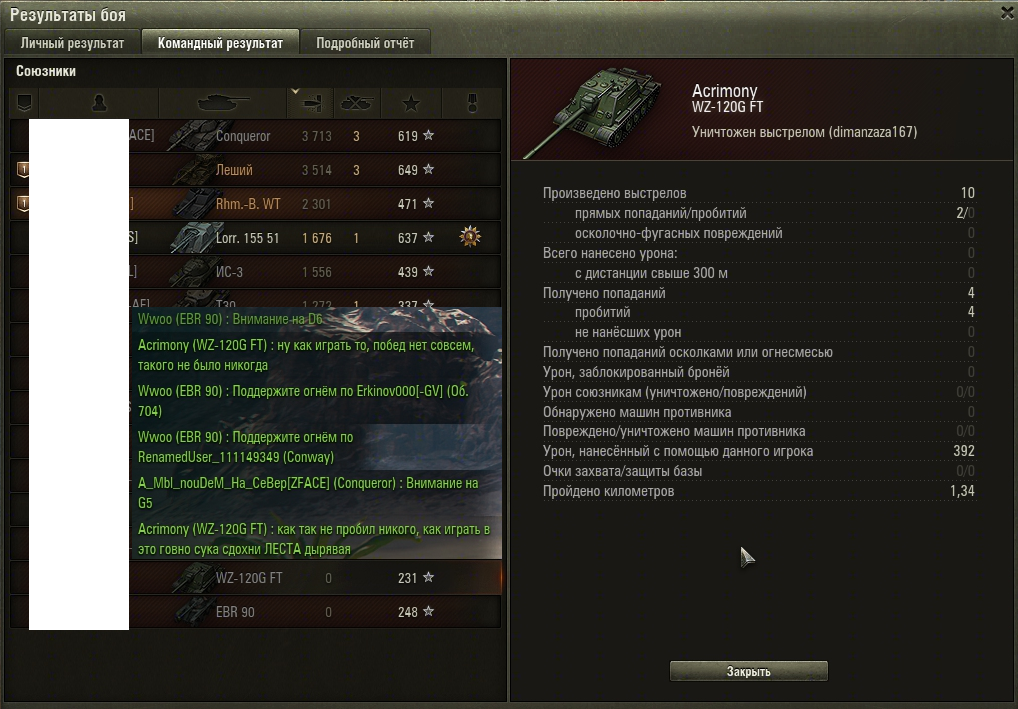Sort allies by tank type icon
This screenshot has height=709, width=1018.
(x=223, y=103)
